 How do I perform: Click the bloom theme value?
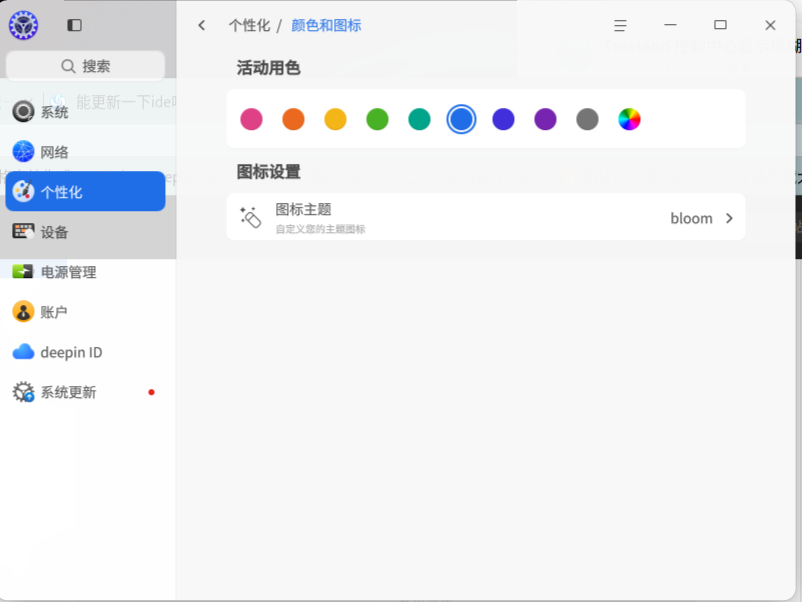click(x=692, y=218)
